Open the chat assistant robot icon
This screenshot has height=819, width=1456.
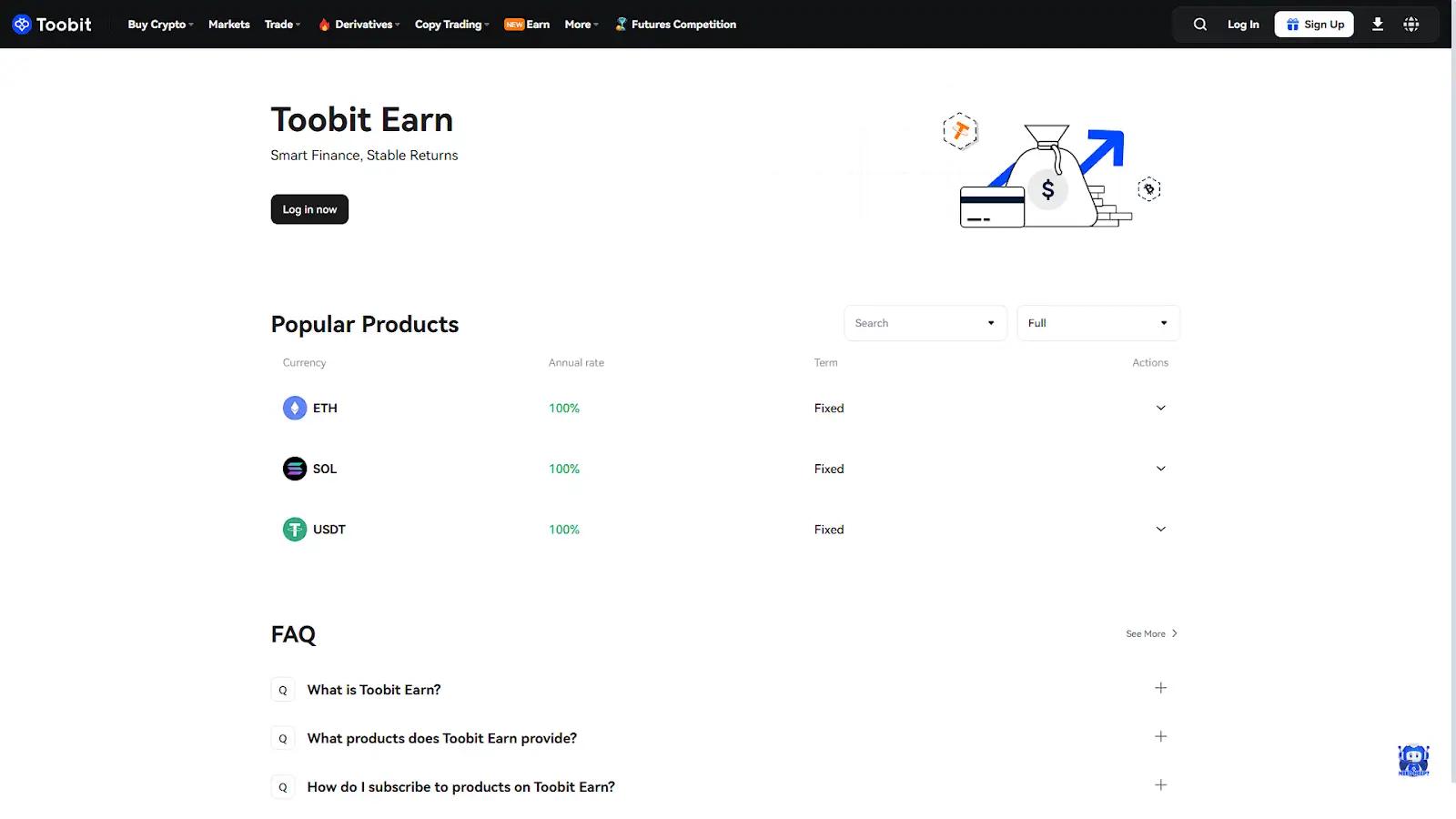click(x=1412, y=760)
